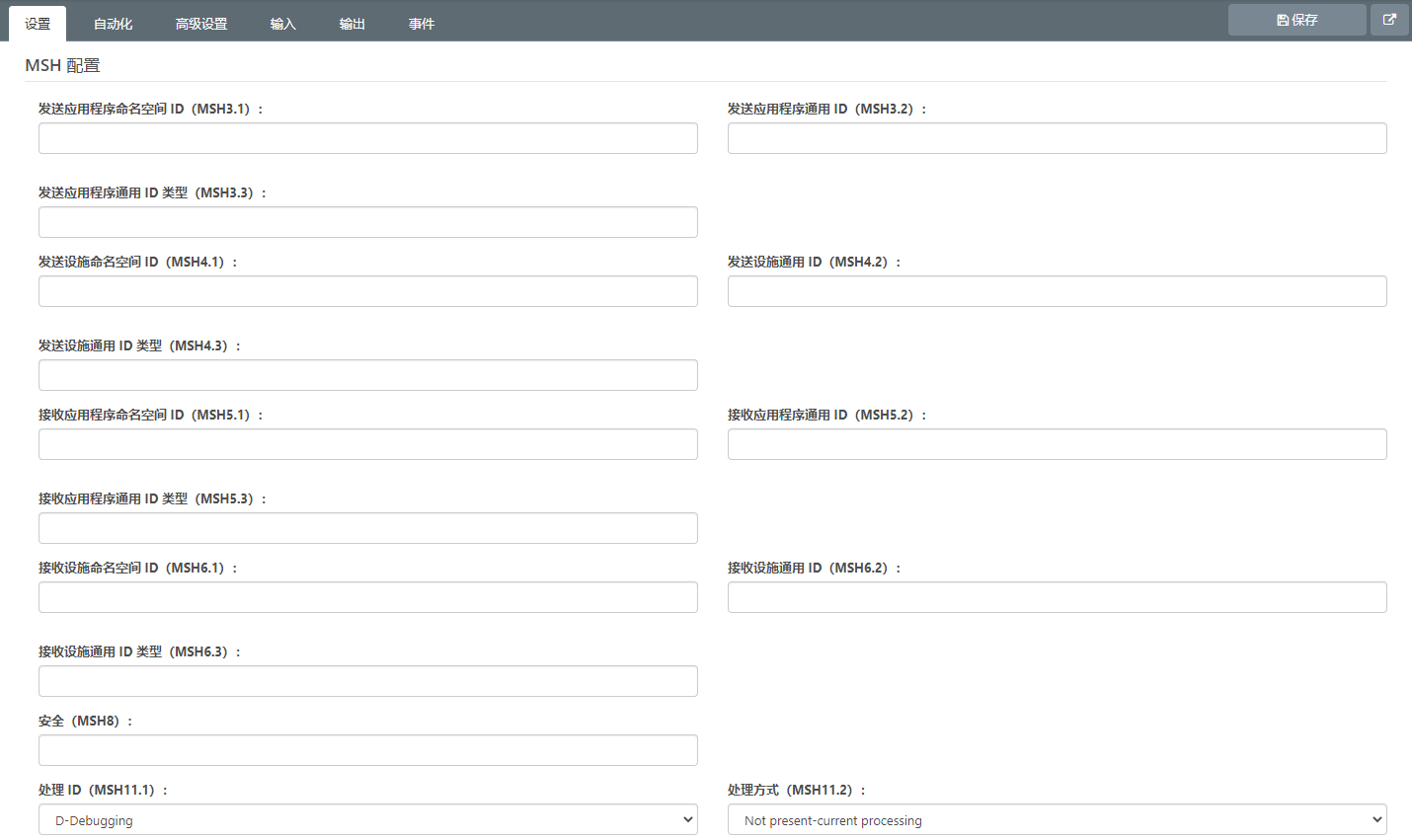The height and width of the screenshot is (840, 1412).
Task: Click the 发送应用程序通用 ID 类型 (MSH3.3) field
Action: pos(368,222)
